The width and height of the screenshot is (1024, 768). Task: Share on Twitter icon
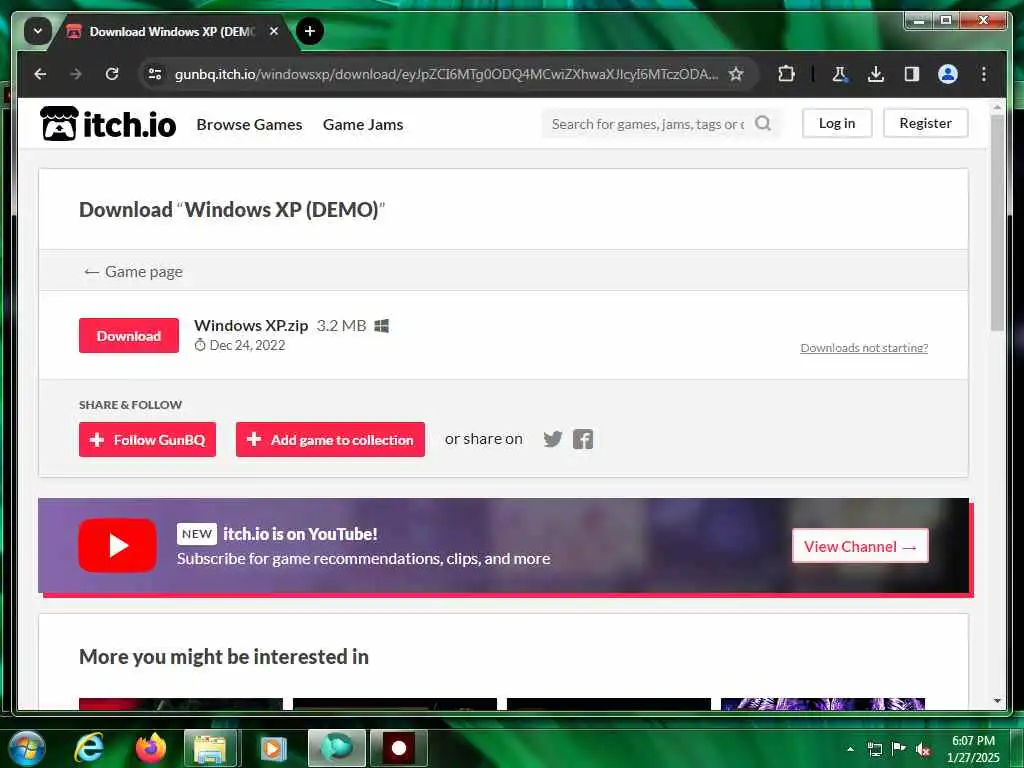point(552,439)
